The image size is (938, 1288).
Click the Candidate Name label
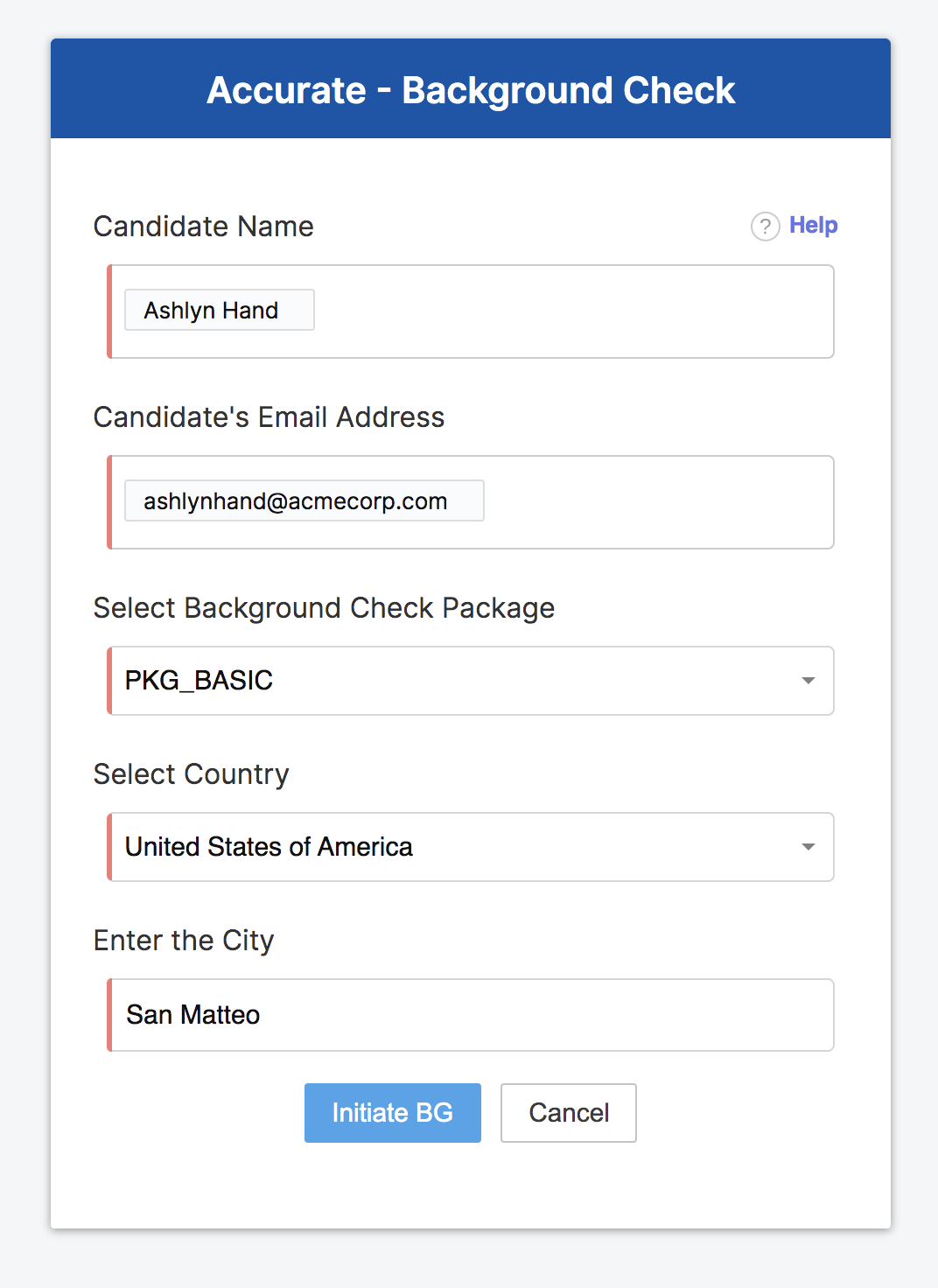(x=203, y=227)
